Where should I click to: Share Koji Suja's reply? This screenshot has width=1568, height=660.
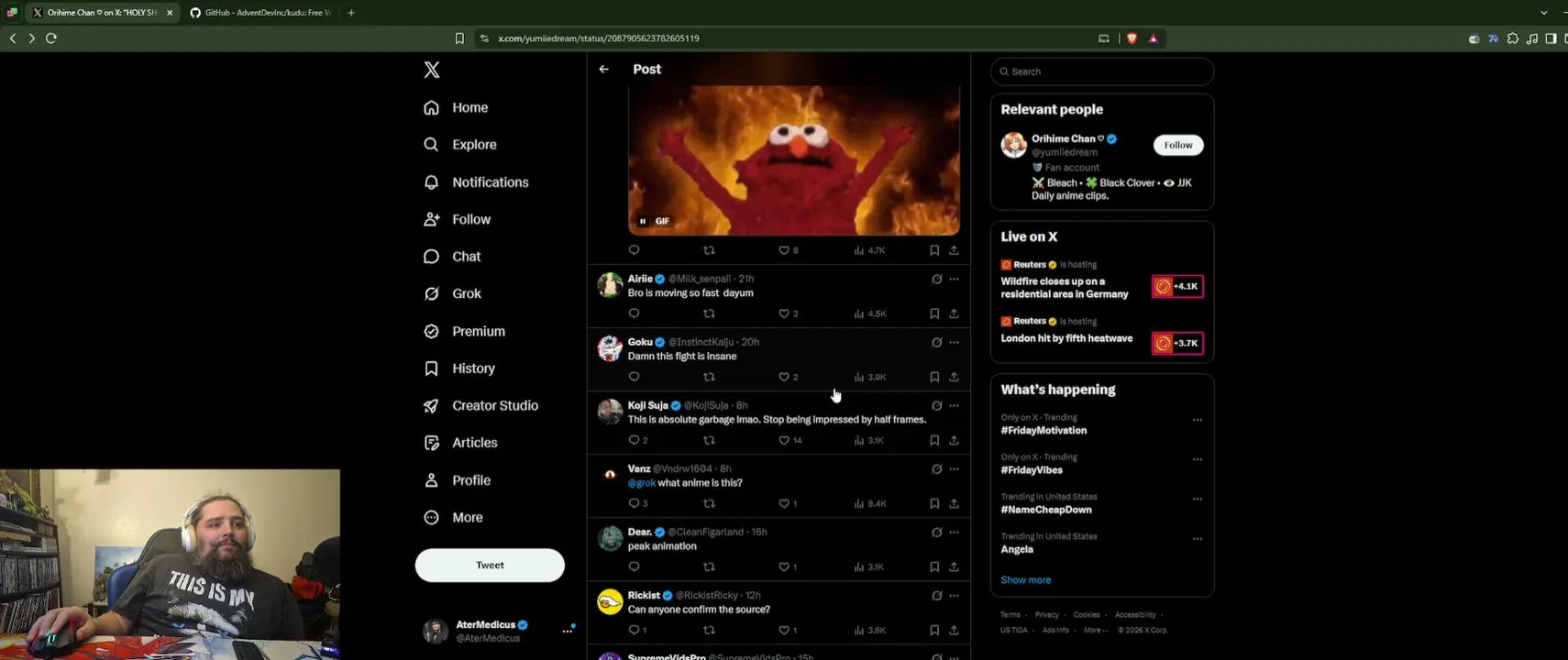tap(954, 440)
